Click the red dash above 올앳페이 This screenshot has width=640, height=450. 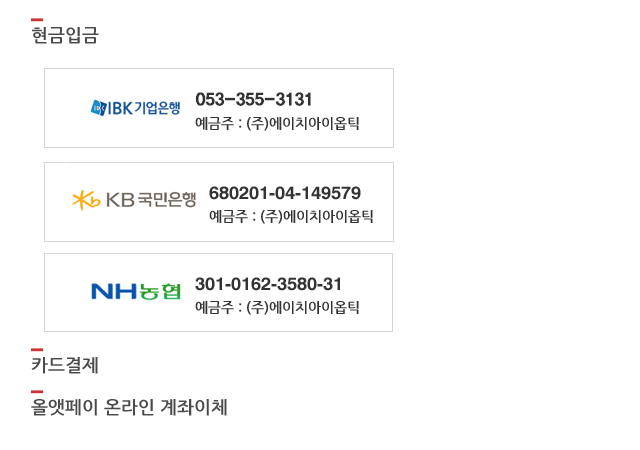pyautogui.click(x=37, y=392)
